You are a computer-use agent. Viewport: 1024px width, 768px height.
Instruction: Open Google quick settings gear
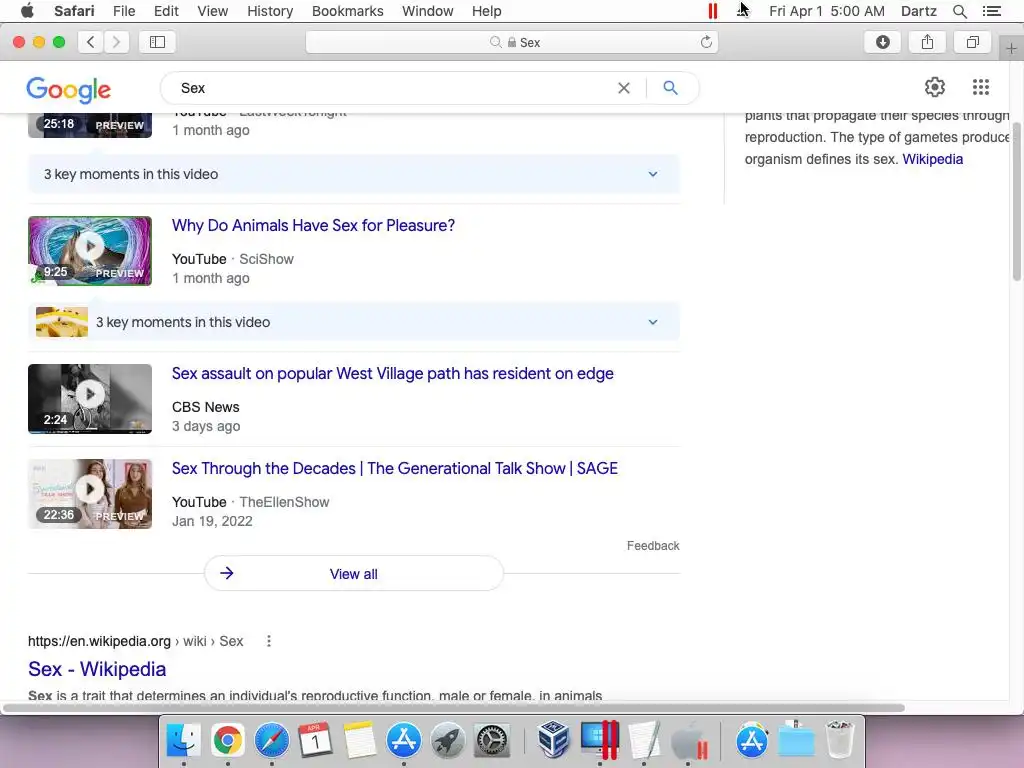click(x=935, y=87)
